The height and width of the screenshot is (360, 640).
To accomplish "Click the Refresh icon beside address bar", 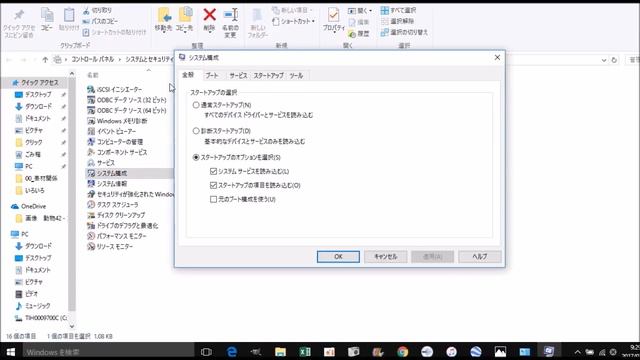I will (x=614, y=60).
